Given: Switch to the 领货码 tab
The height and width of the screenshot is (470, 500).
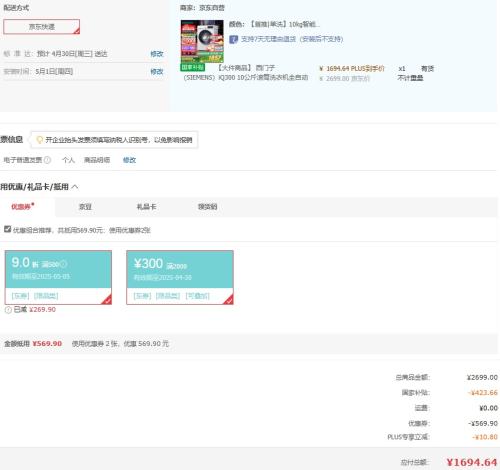Looking at the screenshot, I should [207, 207].
